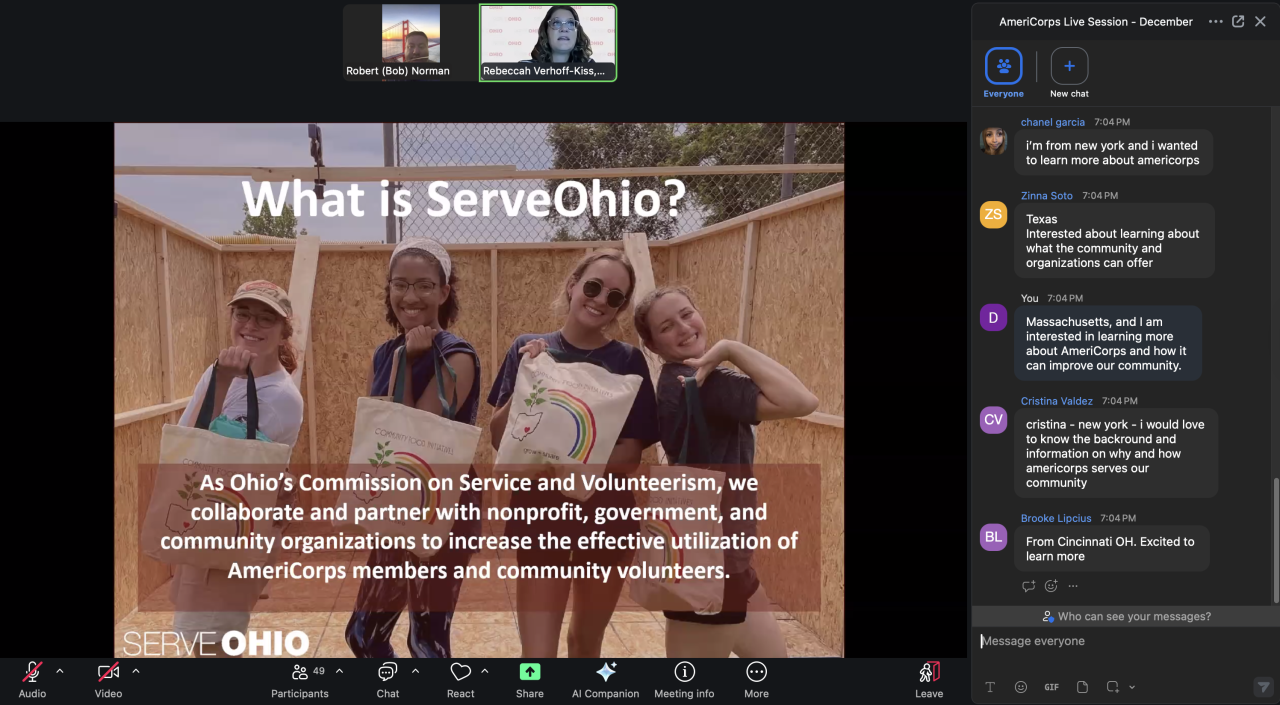
Task: Select chanel garcia's new york message
Action: click(x=1114, y=153)
